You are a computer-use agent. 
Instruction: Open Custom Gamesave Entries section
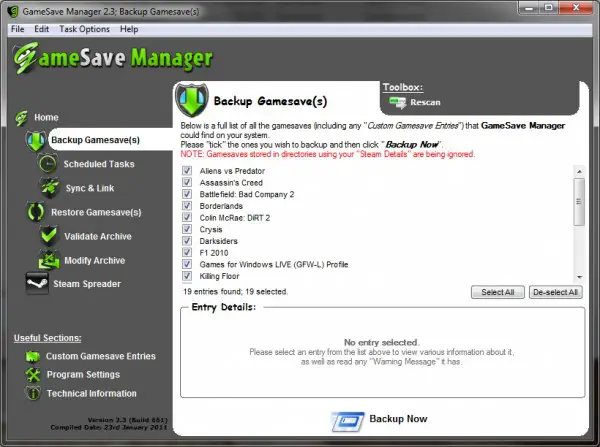tap(101, 356)
